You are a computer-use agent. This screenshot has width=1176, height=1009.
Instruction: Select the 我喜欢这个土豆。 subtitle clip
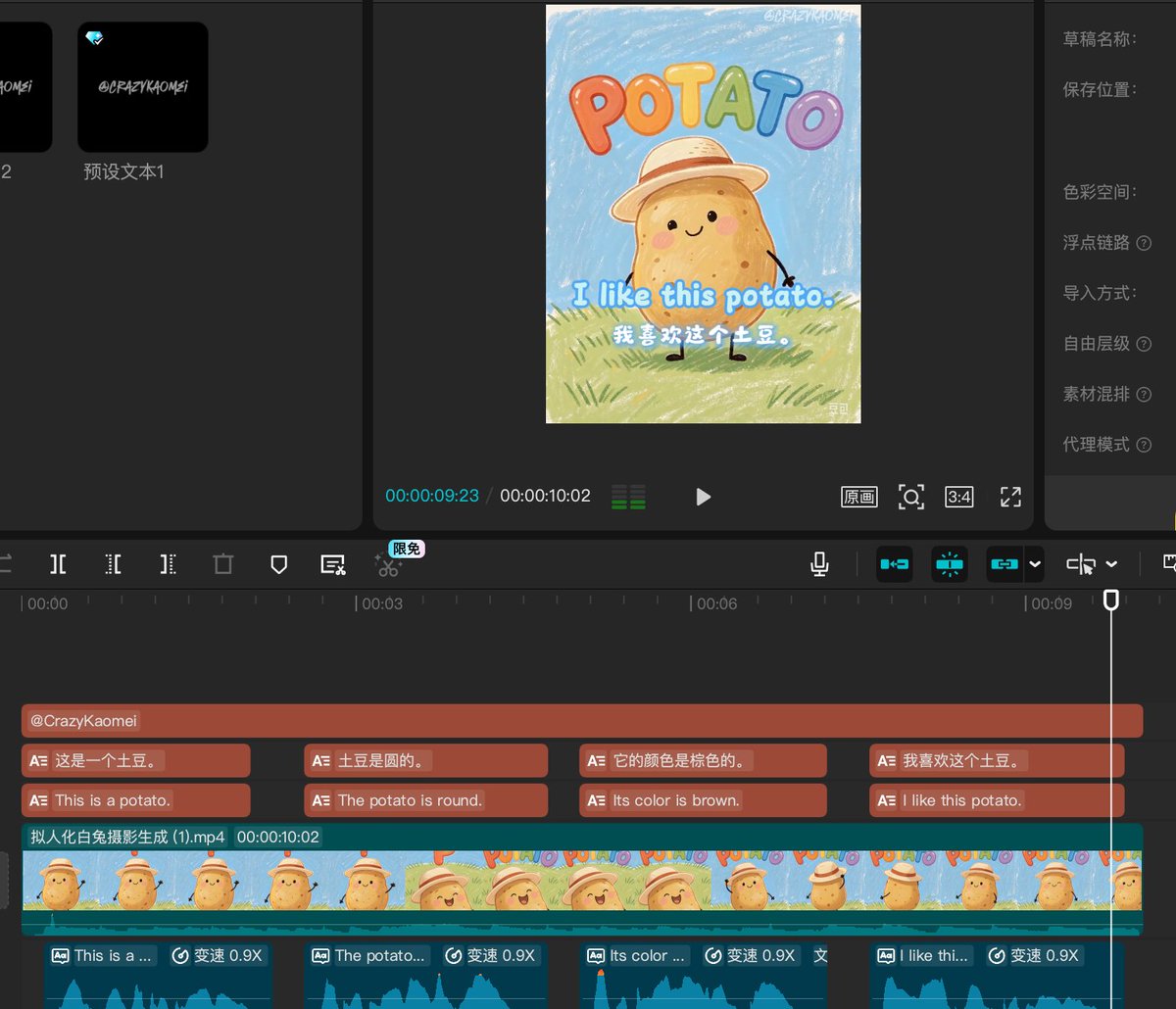pos(997,761)
